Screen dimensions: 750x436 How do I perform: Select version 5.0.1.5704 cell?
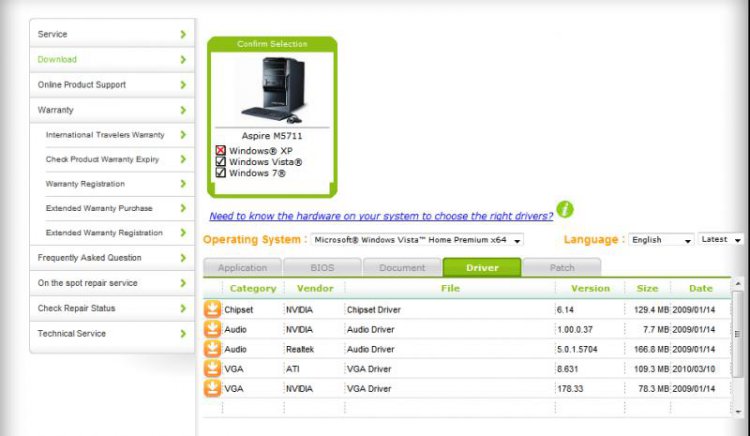coord(577,349)
